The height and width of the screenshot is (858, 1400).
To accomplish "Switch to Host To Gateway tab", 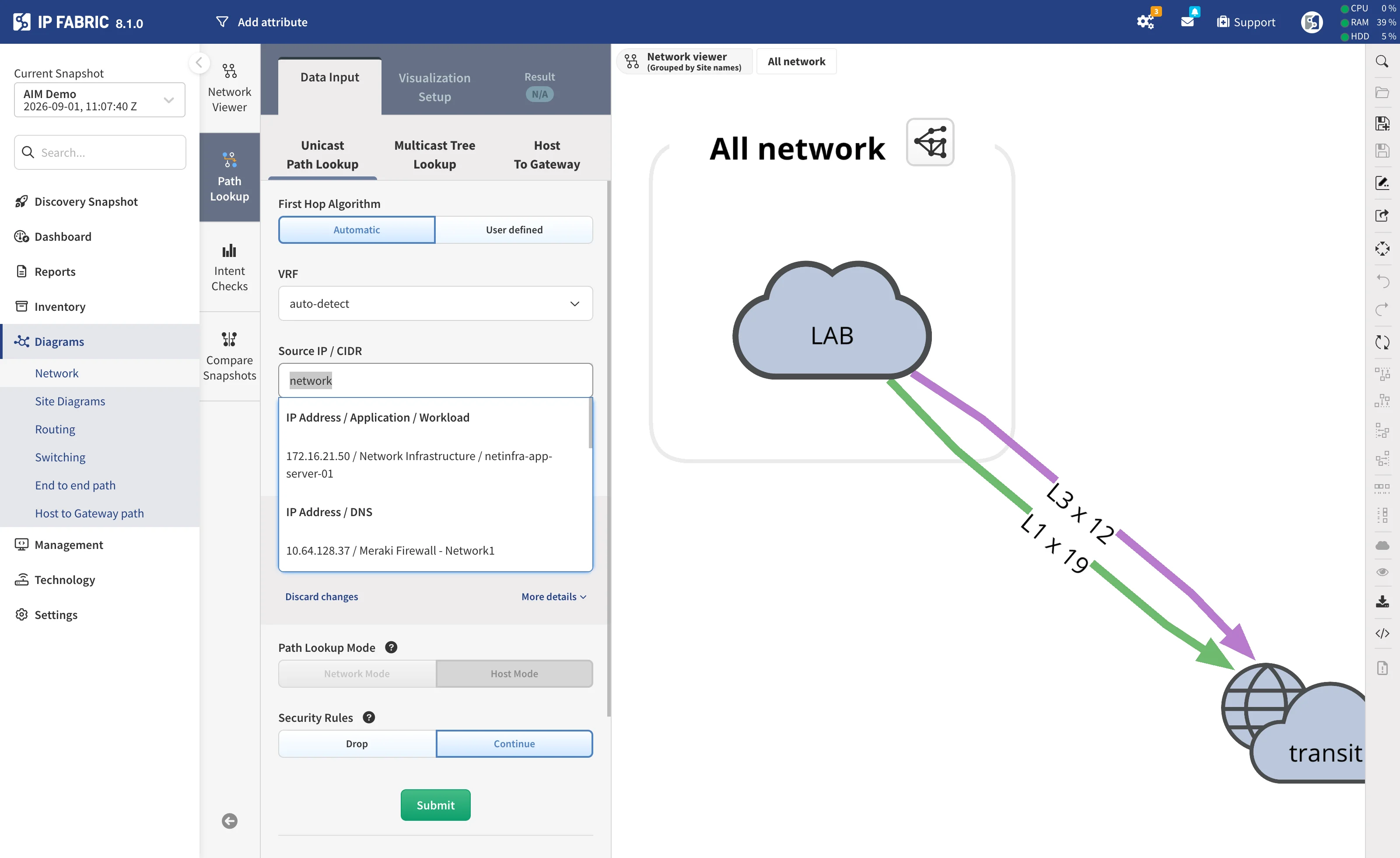I will click(x=546, y=155).
